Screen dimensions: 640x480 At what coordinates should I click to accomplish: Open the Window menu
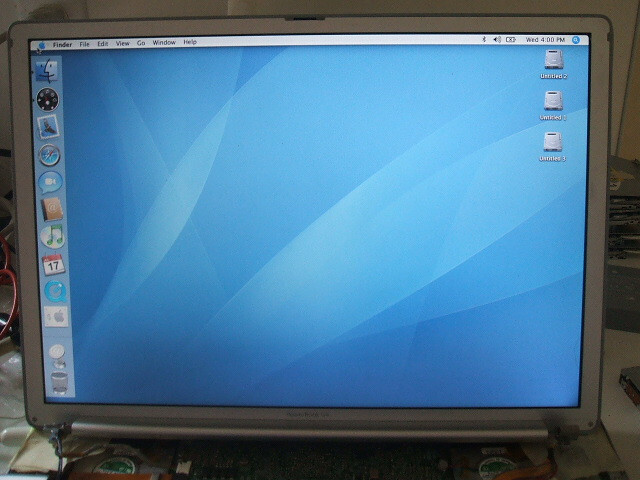pos(164,42)
